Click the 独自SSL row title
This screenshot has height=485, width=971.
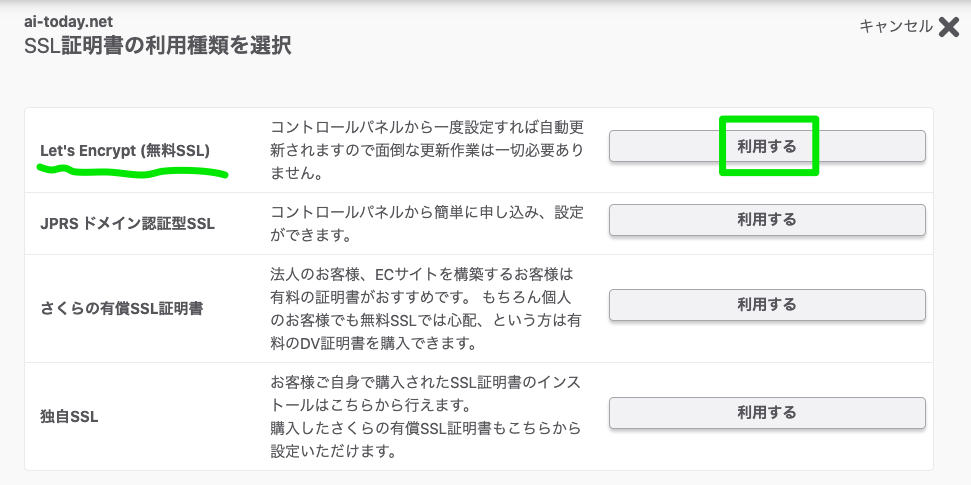69,417
